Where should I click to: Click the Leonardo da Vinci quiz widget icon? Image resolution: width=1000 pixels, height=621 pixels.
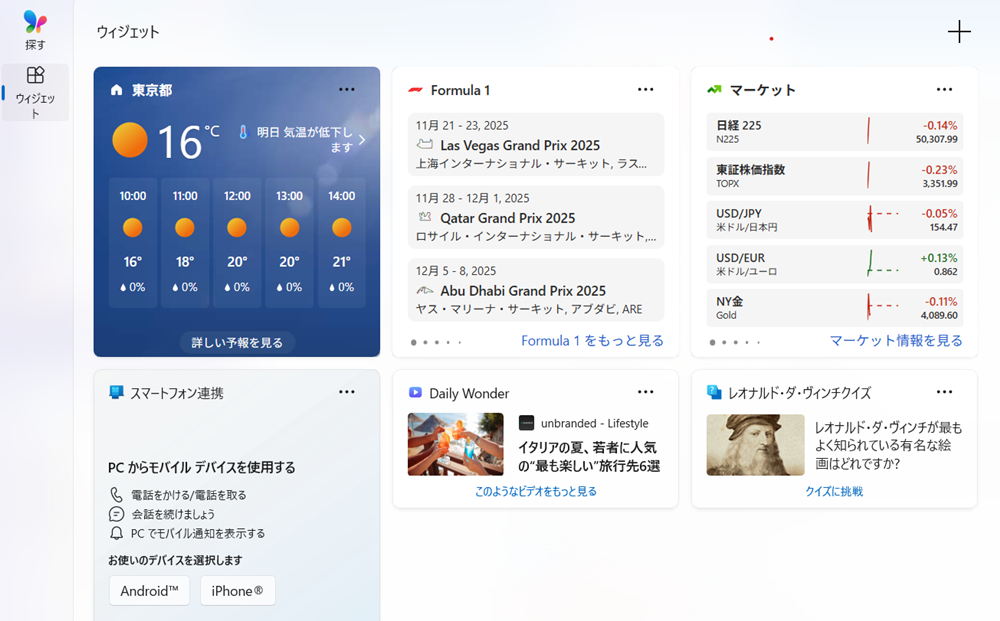(x=712, y=391)
